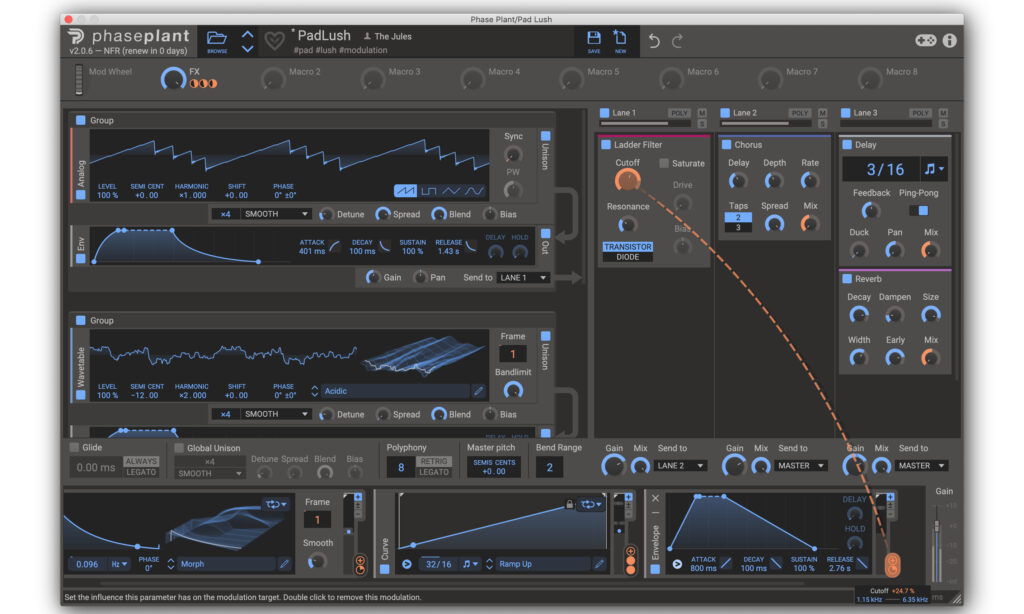Select the Lane 2 header
Image resolution: width=1024 pixels, height=614 pixels.
[x=744, y=113]
